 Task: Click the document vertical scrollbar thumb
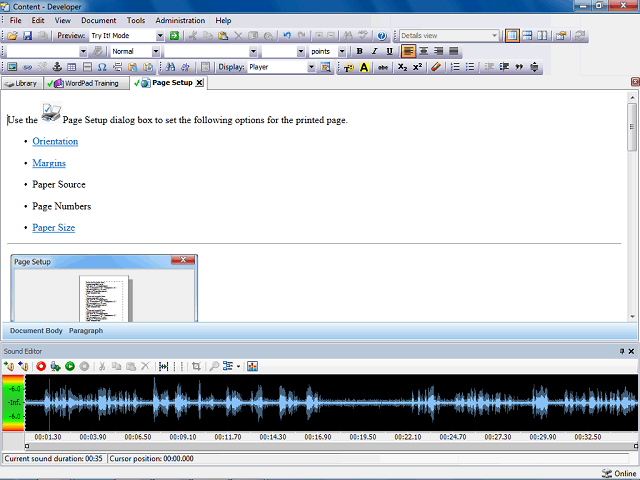632,127
